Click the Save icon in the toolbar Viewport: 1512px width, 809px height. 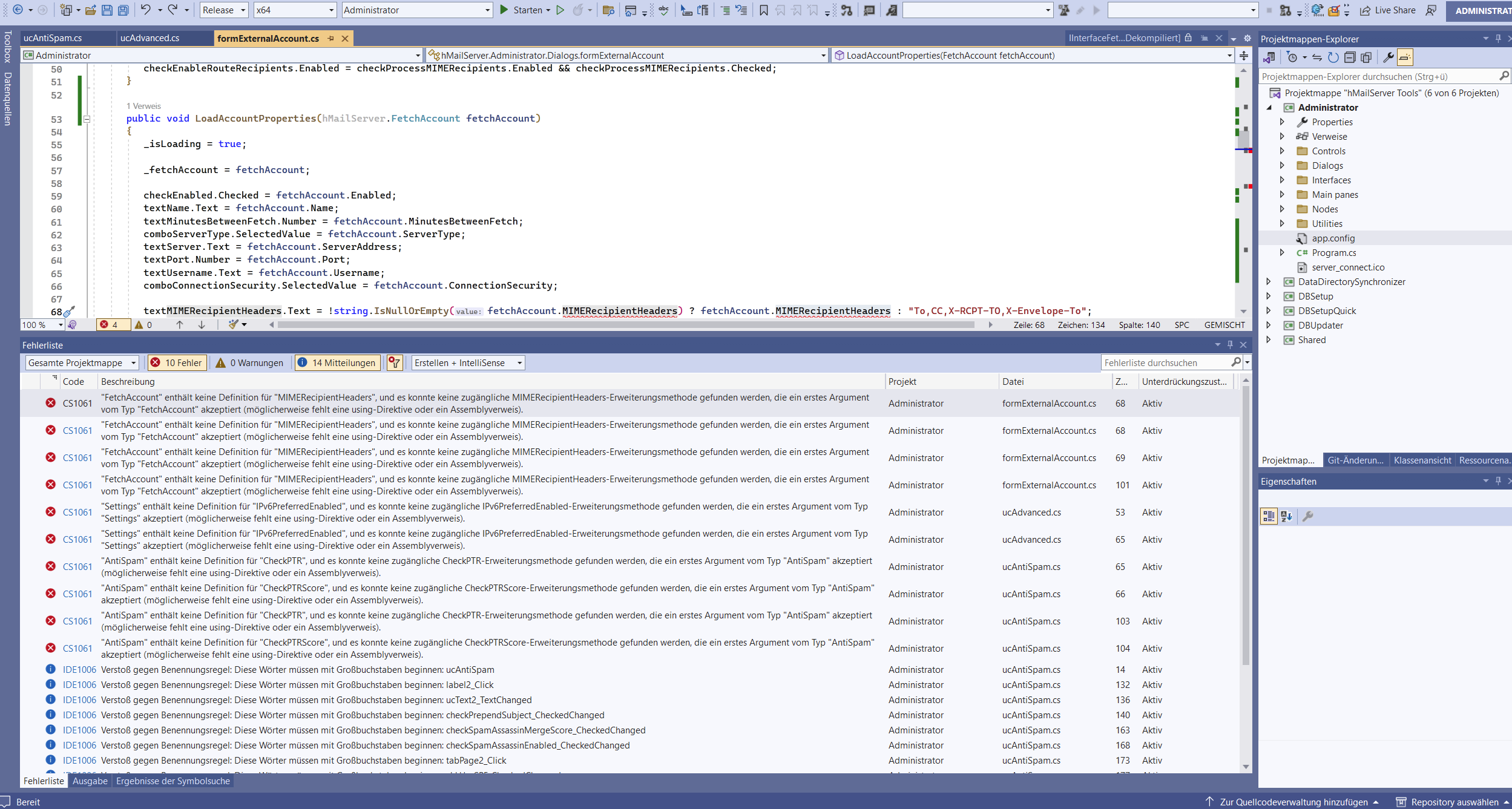[x=108, y=10]
